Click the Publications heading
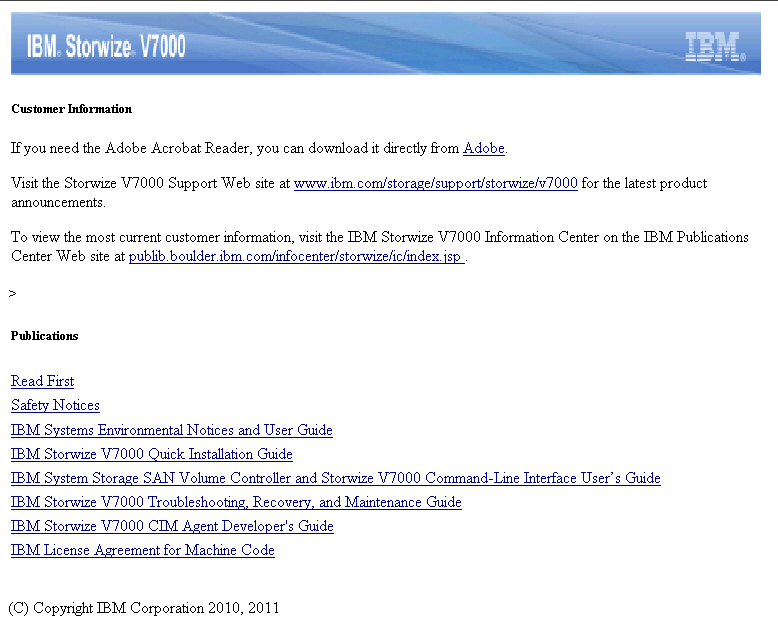The width and height of the screenshot is (778, 629). (x=45, y=336)
